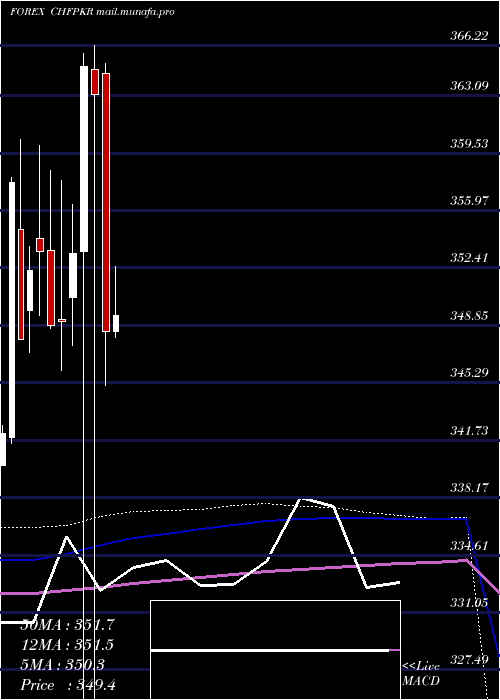Click the MACD inset box
Screen dimensions: 500x700
(x=275, y=650)
